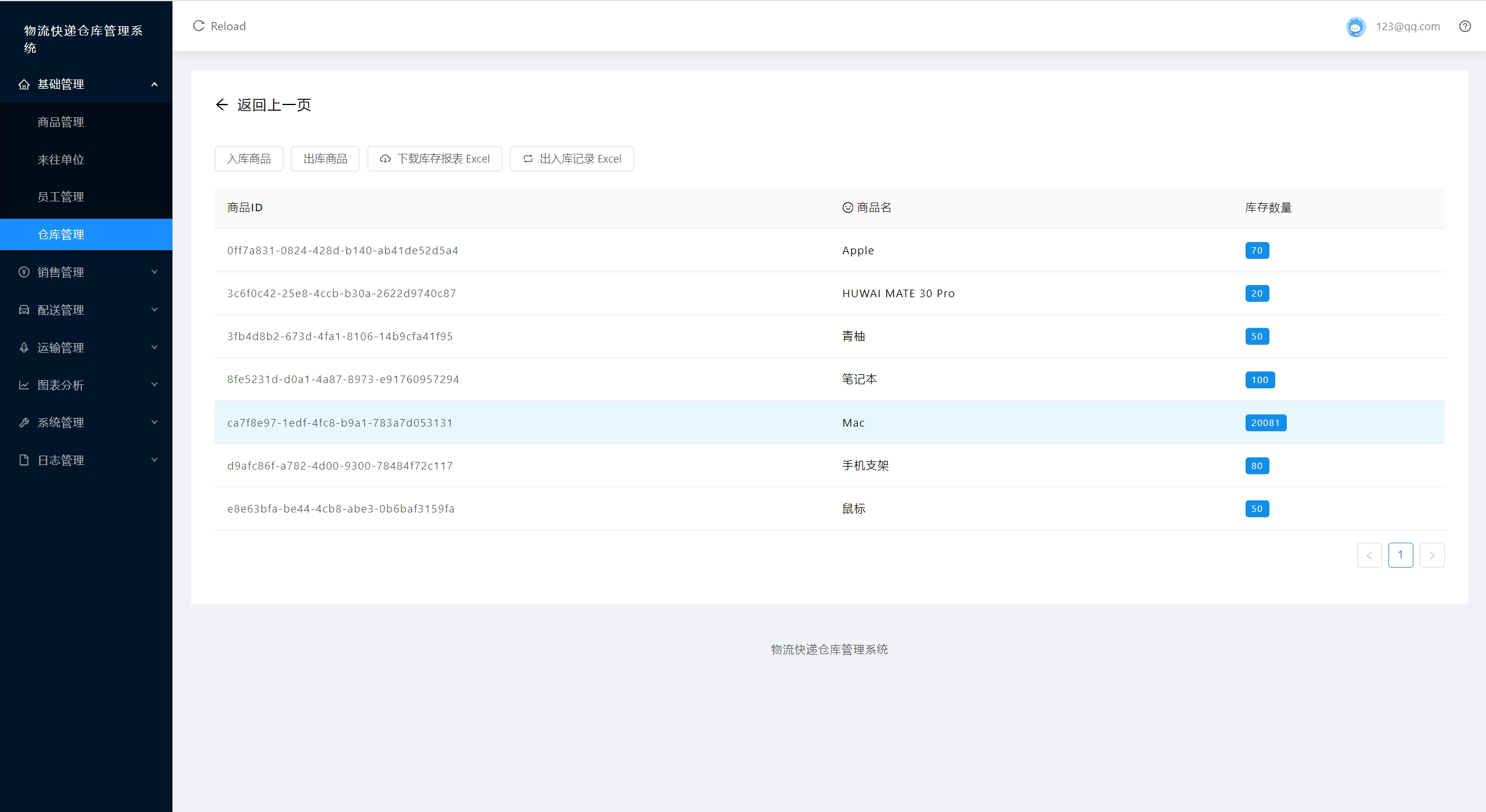The image size is (1486, 812).
Task: Click the Reload refresh icon
Action: click(x=199, y=26)
